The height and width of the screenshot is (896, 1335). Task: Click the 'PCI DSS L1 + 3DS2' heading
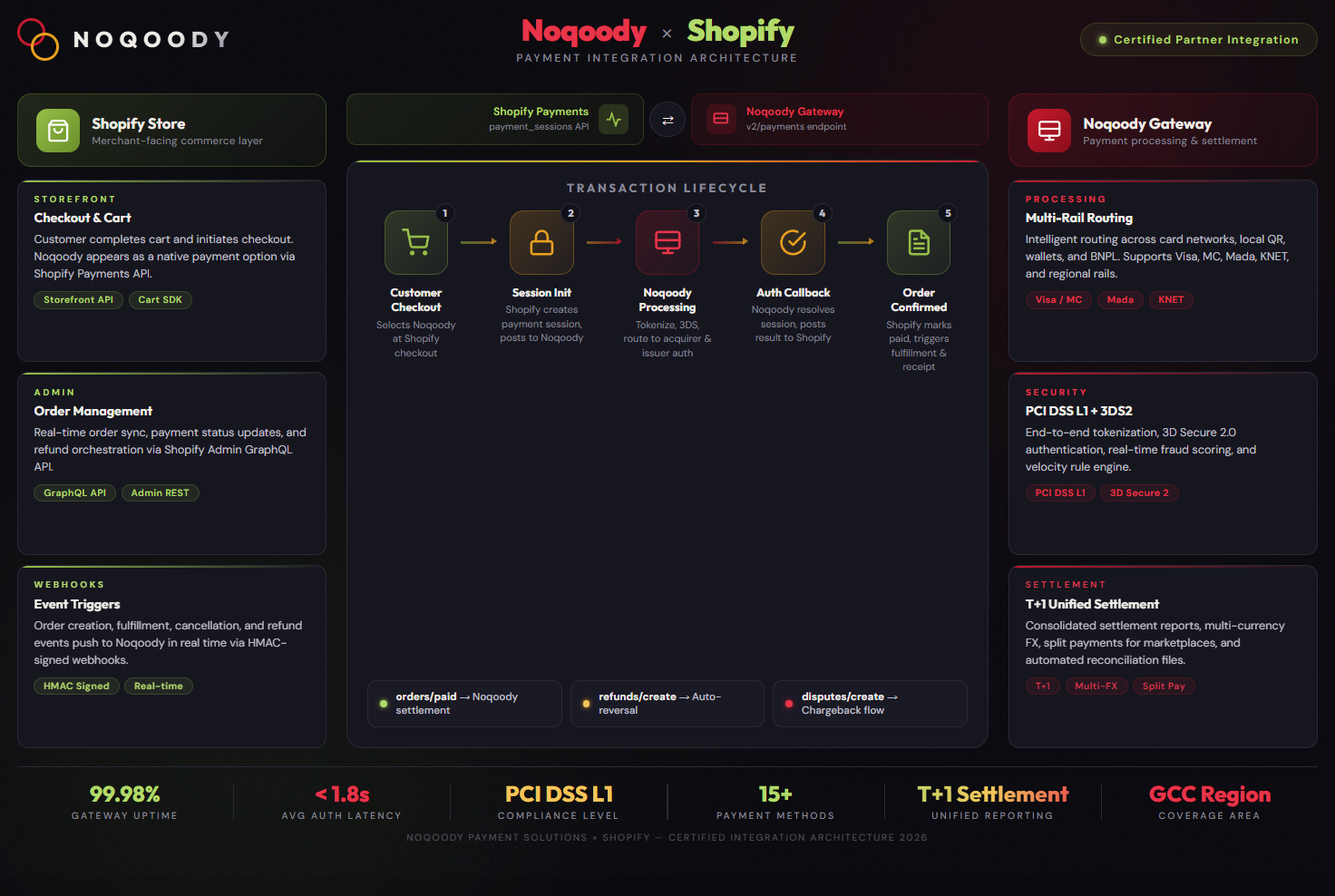coord(1079,411)
